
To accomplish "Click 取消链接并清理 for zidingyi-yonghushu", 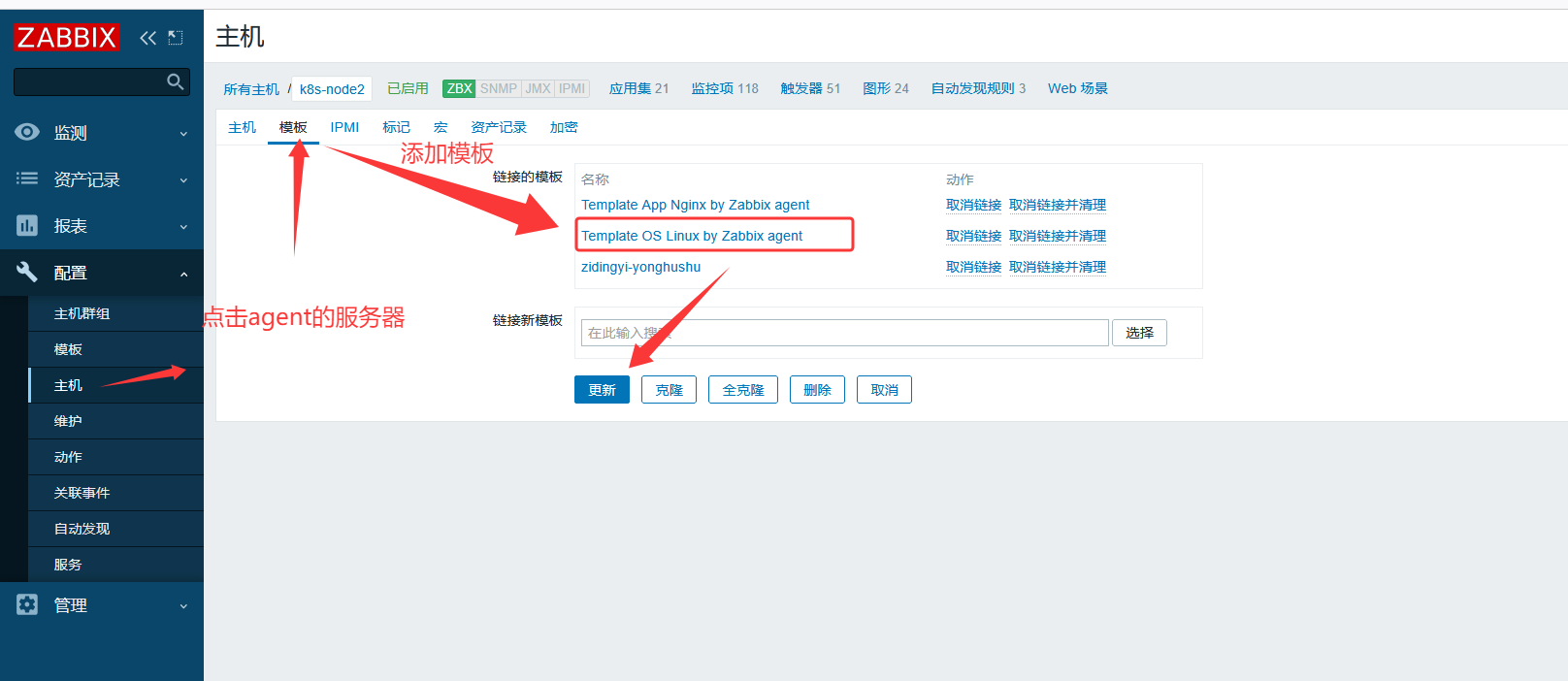I will (x=1058, y=267).
